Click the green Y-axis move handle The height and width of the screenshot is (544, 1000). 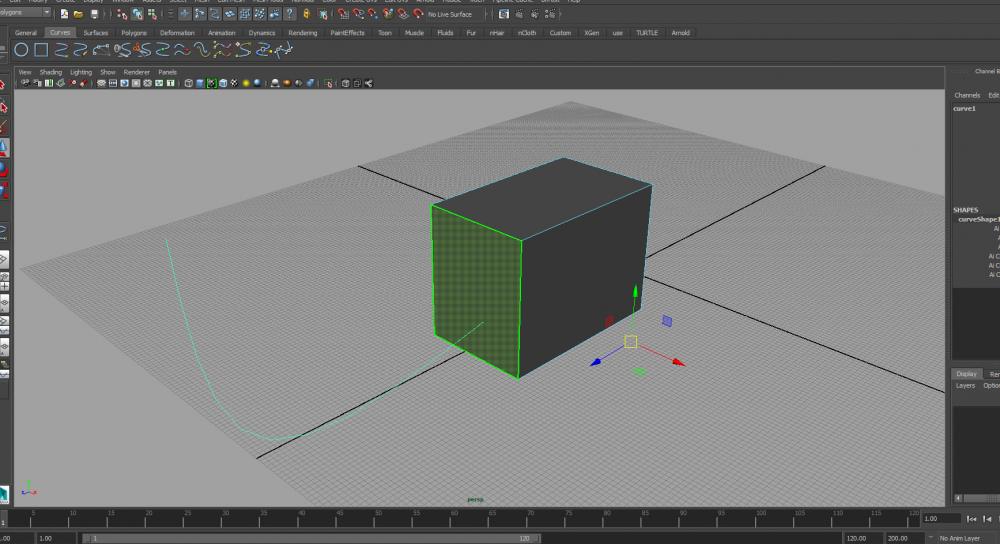[x=635, y=291]
